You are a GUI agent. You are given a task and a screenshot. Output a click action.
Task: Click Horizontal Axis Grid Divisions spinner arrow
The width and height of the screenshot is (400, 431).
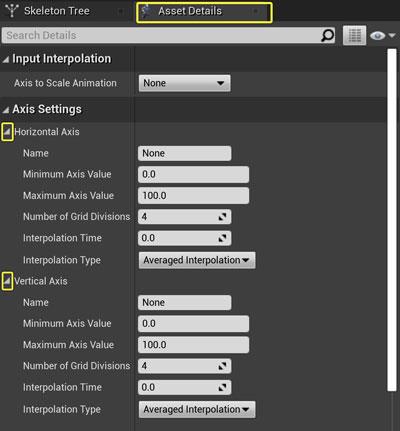click(x=222, y=217)
